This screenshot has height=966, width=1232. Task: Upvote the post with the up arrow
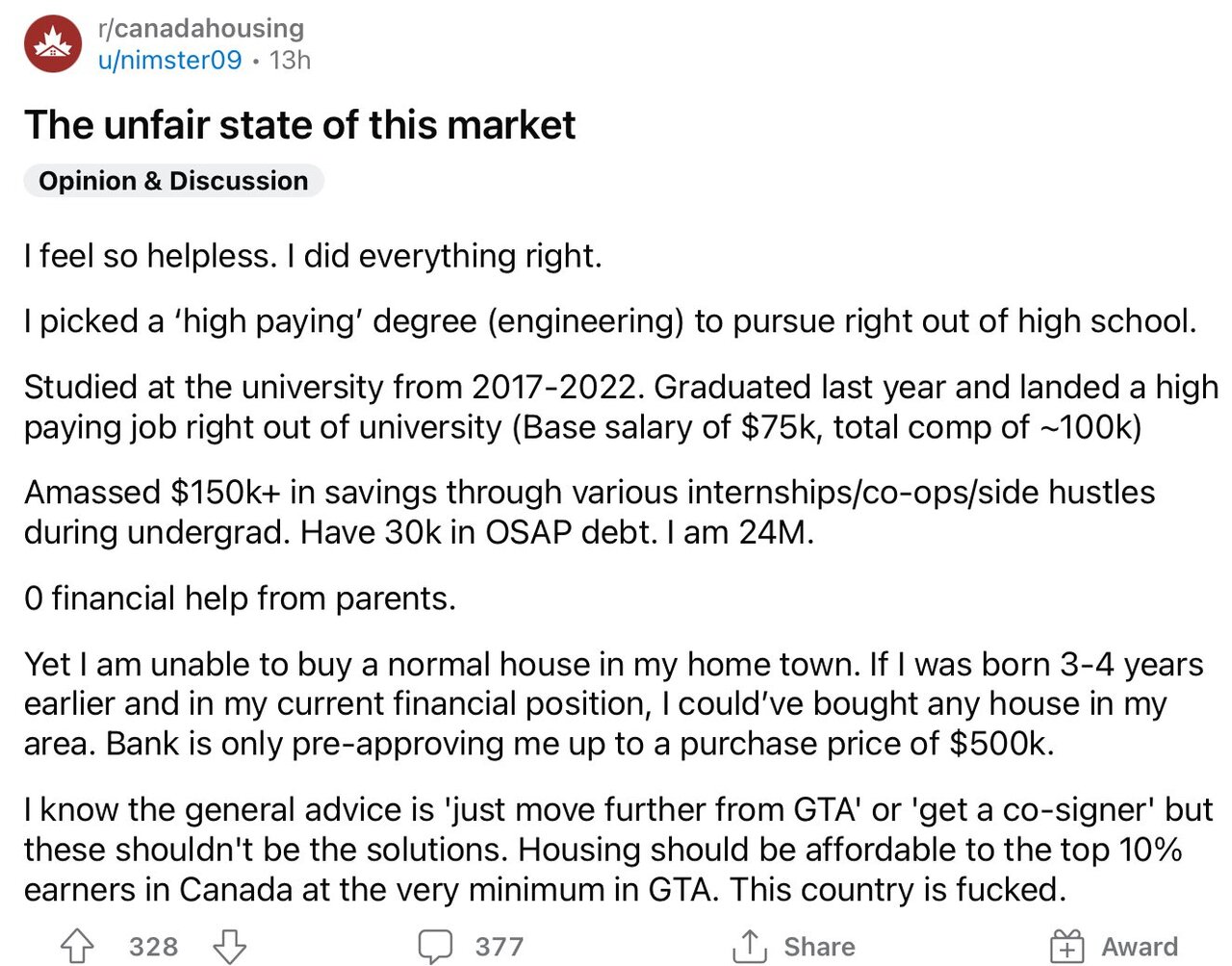click(x=77, y=947)
